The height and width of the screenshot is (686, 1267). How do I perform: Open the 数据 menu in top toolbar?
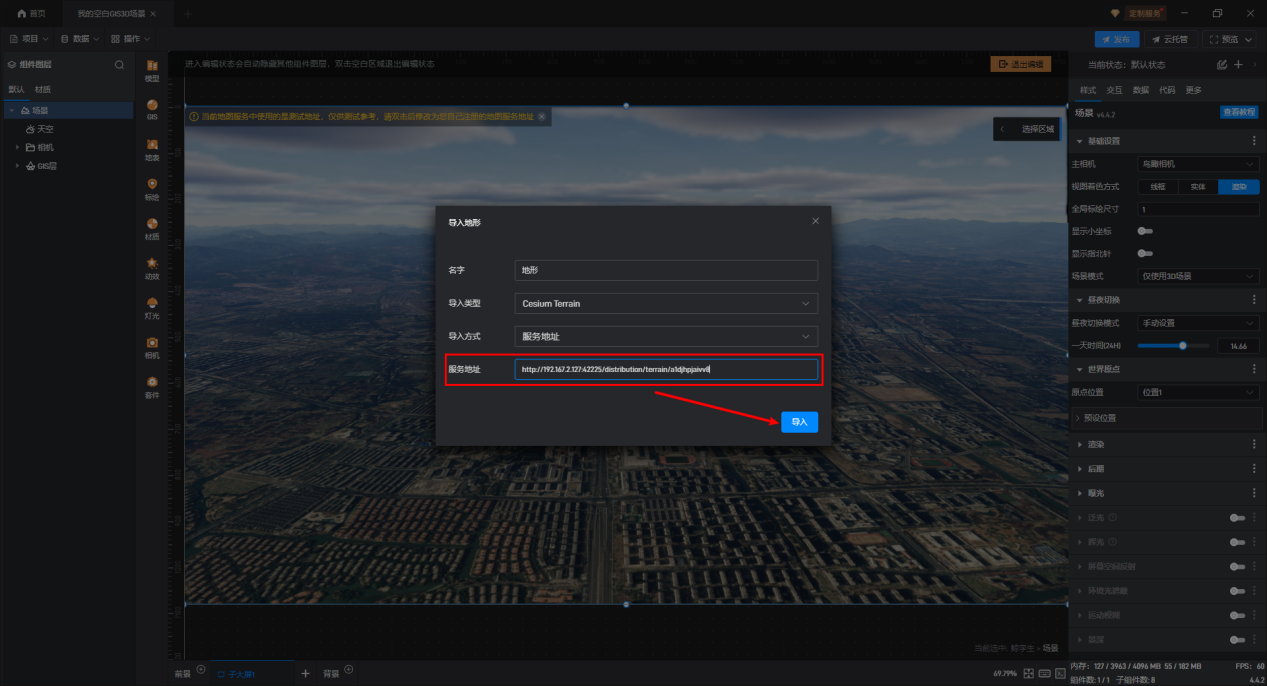[x=81, y=39]
